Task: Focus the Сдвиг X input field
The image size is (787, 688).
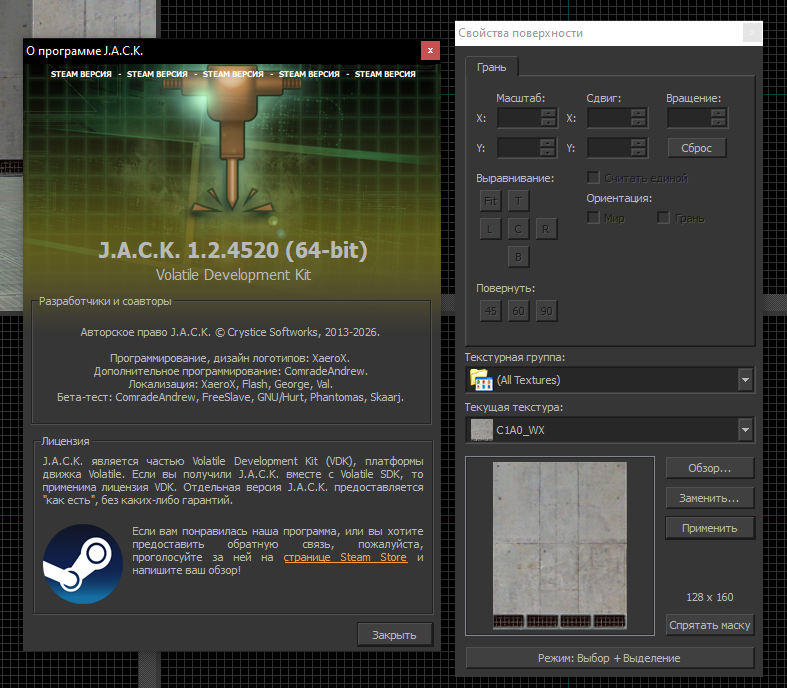Action: (609, 118)
